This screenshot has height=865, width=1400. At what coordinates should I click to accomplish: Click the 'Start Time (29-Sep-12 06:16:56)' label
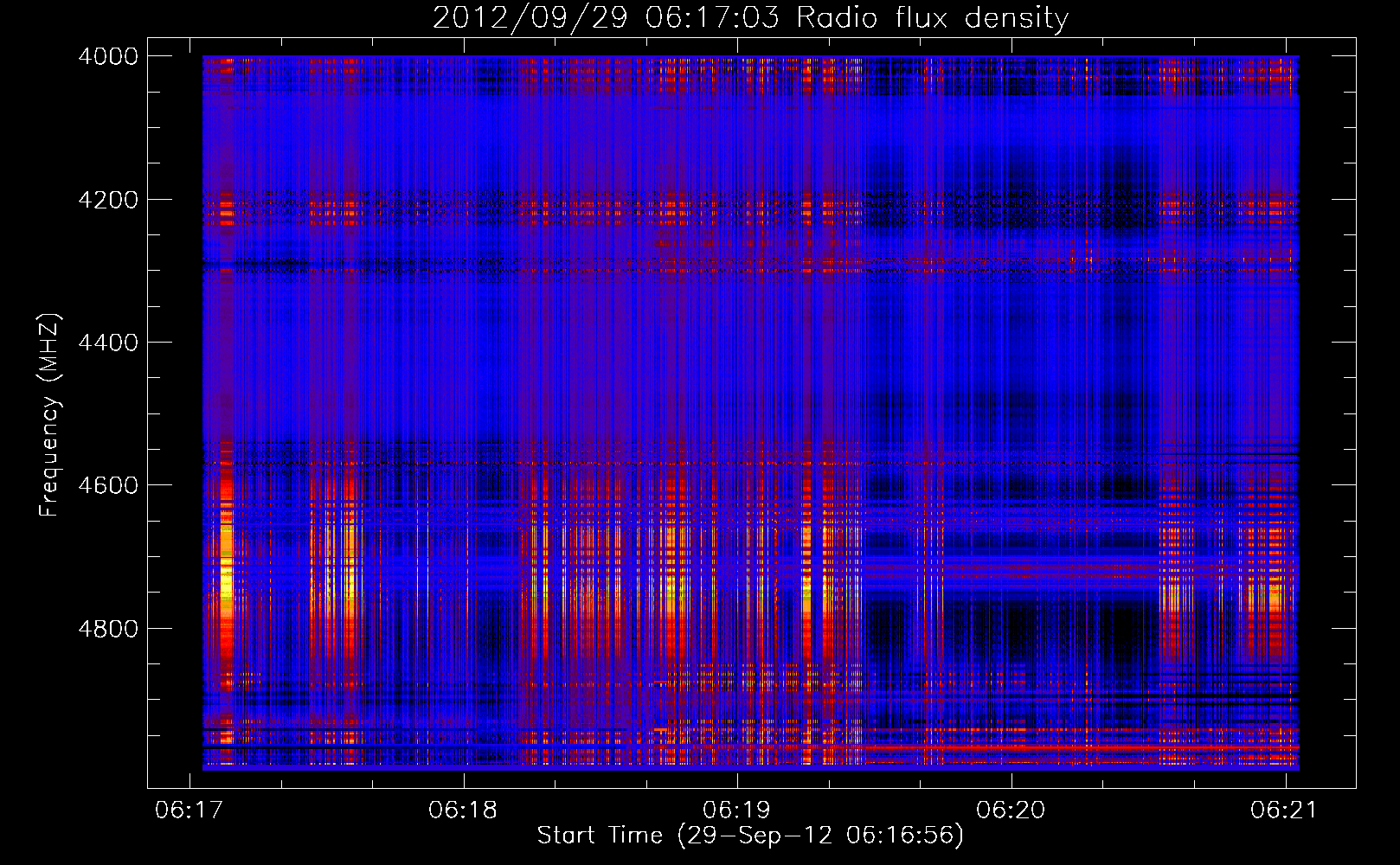click(x=750, y=836)
